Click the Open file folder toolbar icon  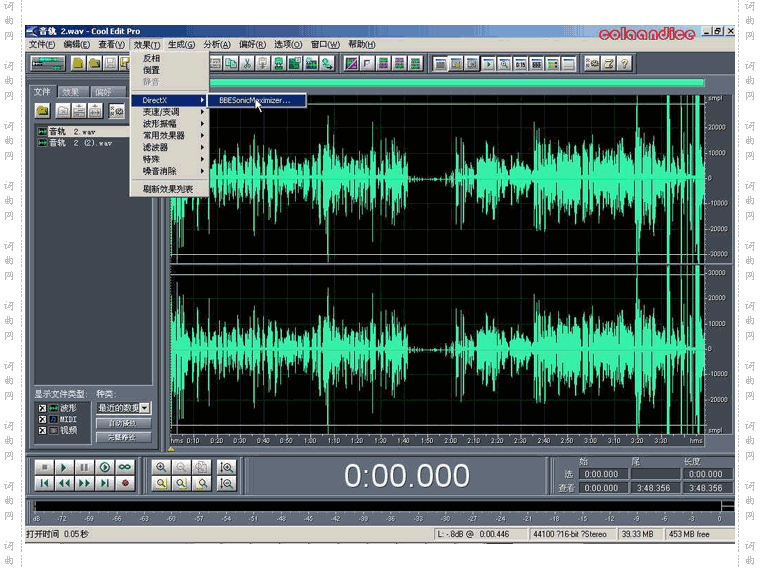tap(95, 63)
